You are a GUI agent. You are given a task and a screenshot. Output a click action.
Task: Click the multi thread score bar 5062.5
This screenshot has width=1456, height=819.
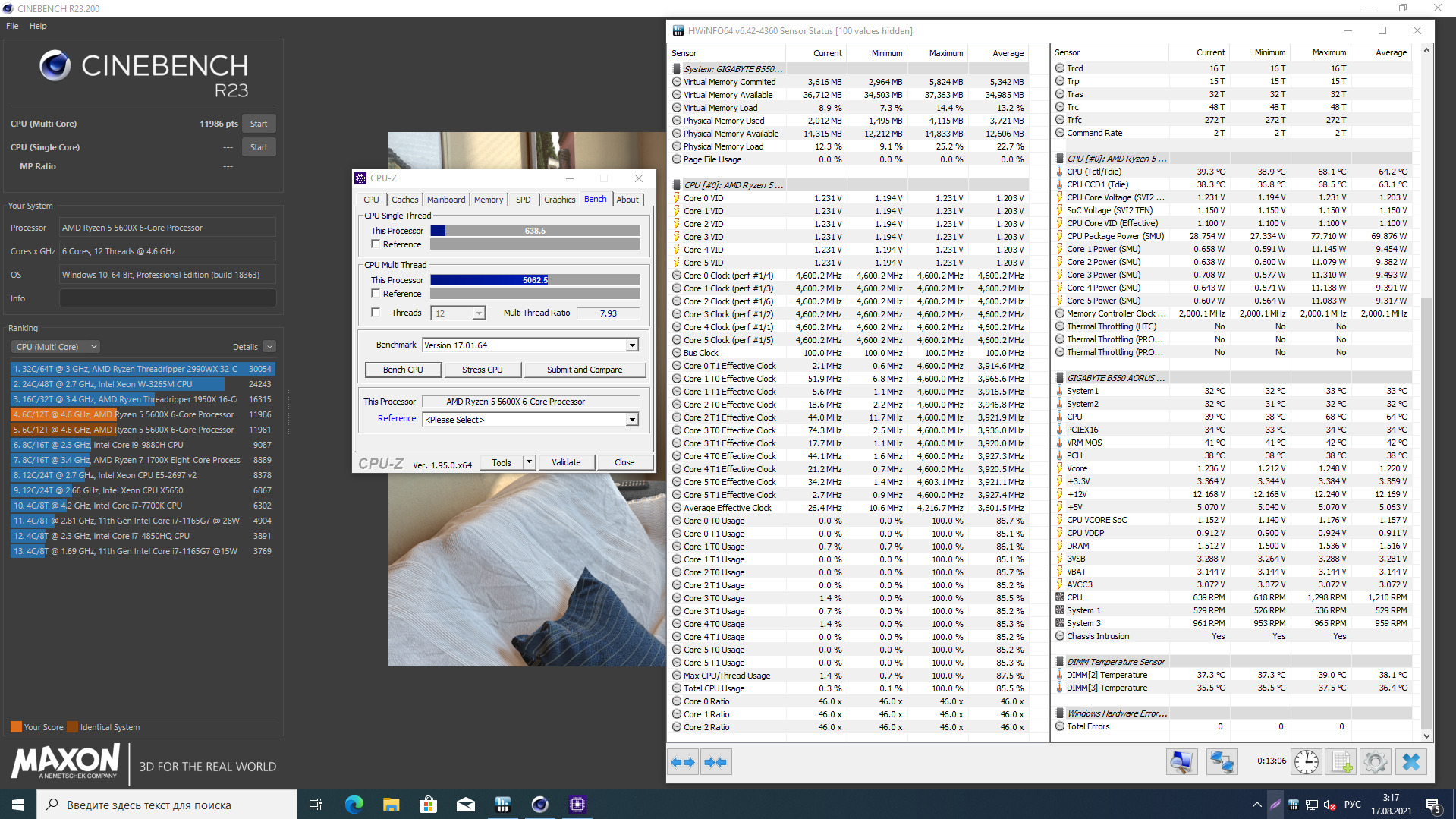[x=535, y=280]
